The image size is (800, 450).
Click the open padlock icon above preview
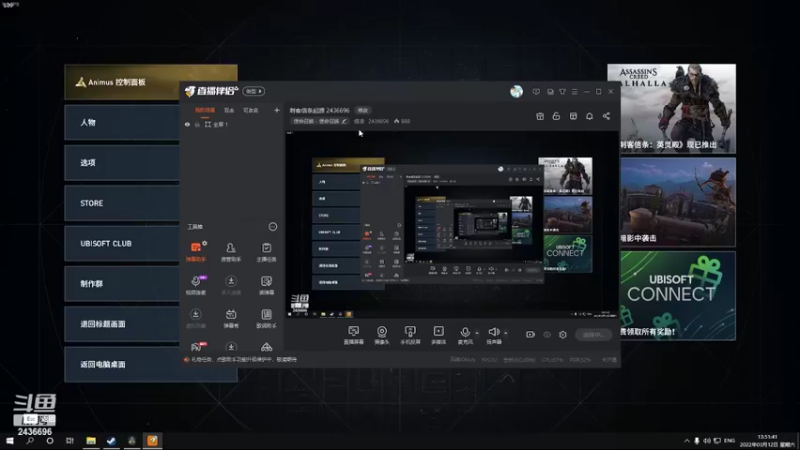coord(556,116)
